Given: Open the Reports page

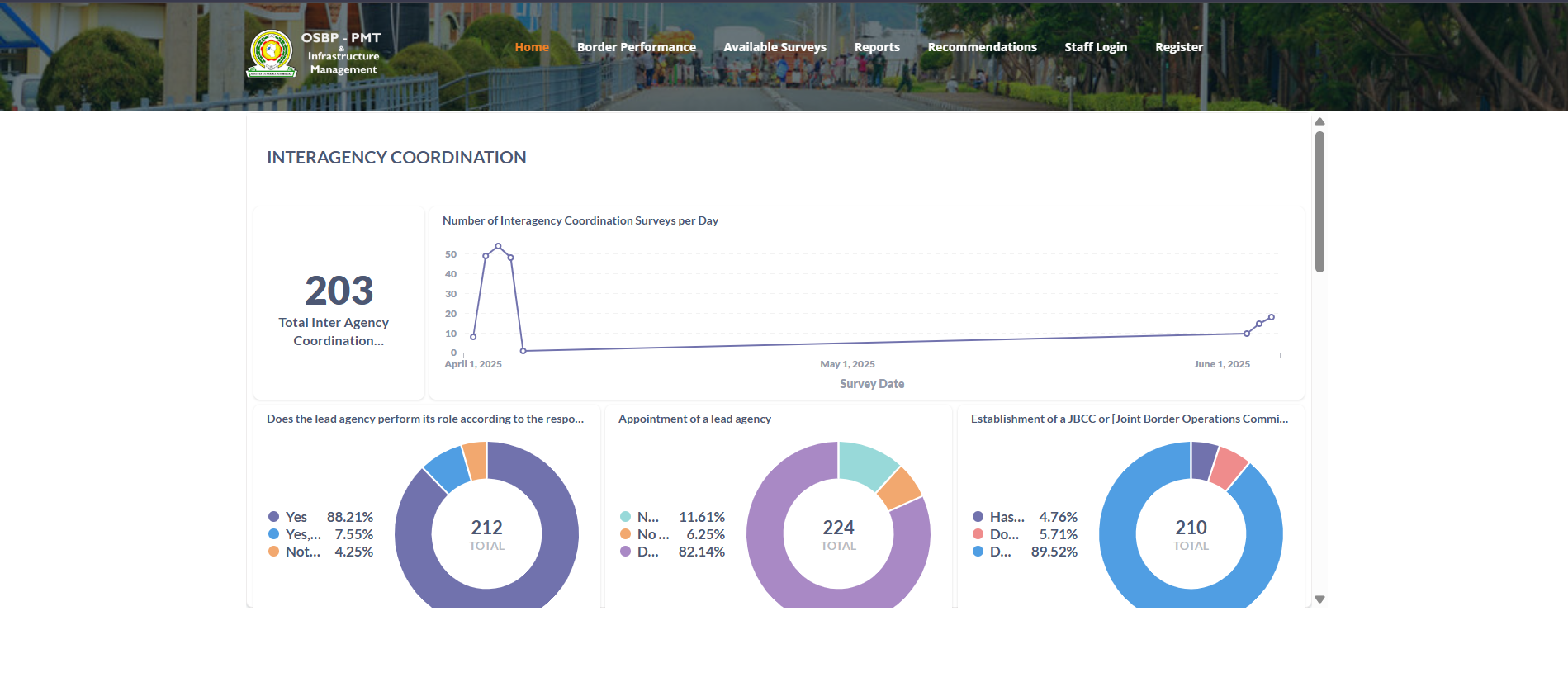Looking at the screenshot, I should pos(877,47).
